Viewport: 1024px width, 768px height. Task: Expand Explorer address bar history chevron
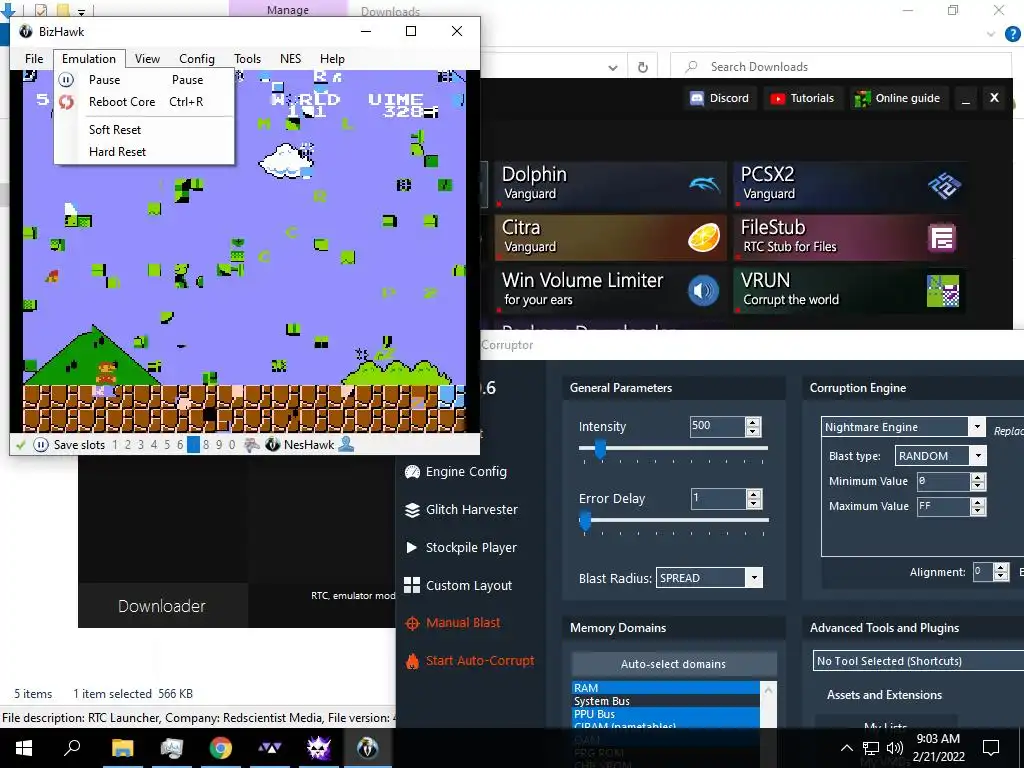pos(613,67)
